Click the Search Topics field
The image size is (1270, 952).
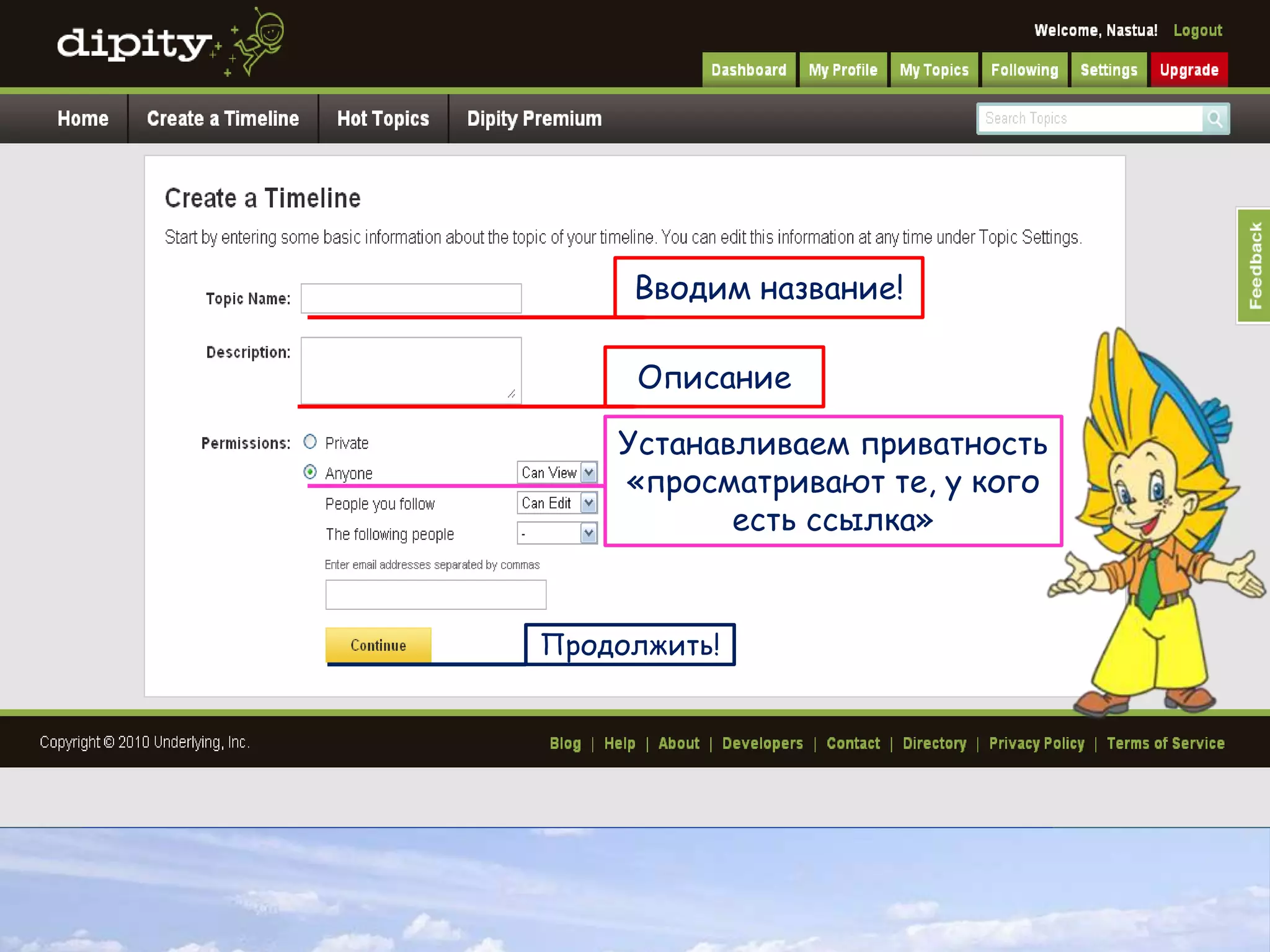1090,118
